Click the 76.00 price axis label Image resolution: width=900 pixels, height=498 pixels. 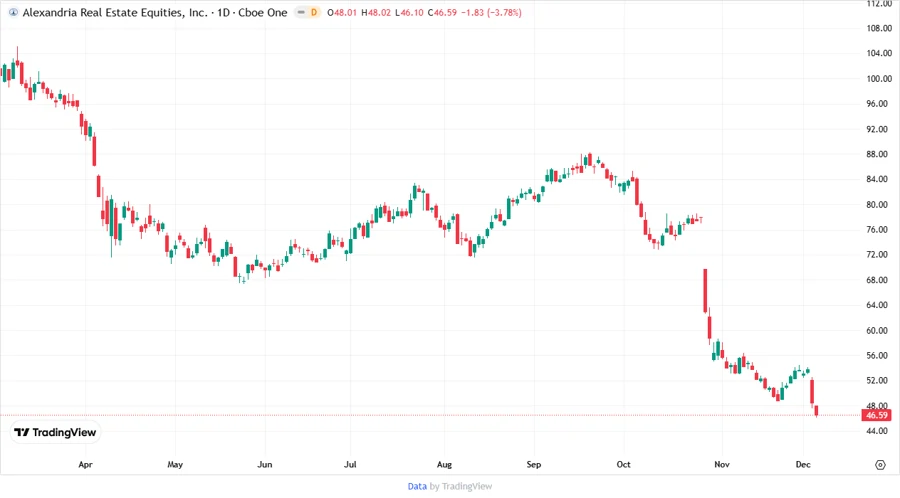pyautogui.click(x=877, y=229)
